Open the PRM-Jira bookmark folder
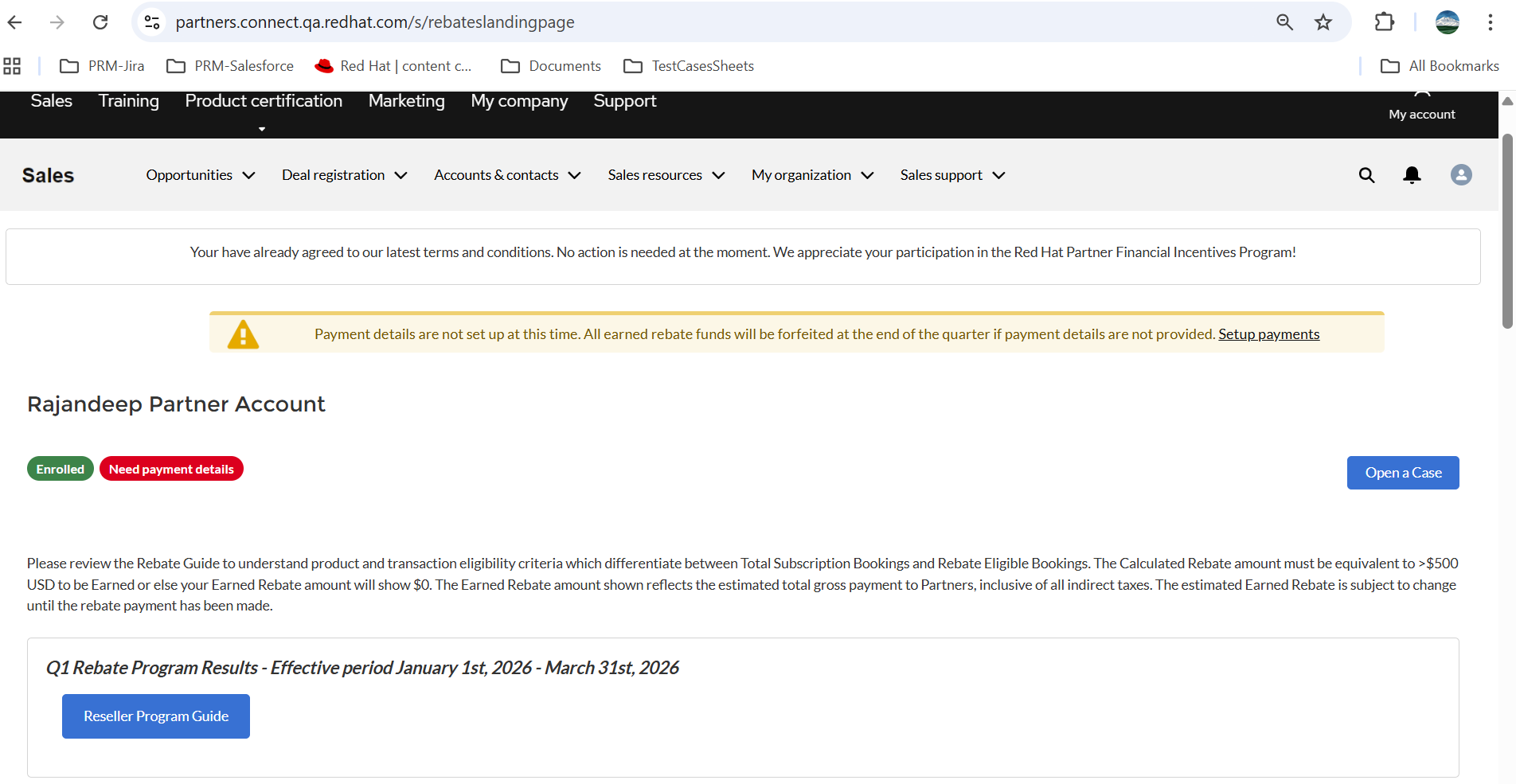 (102, 66)
